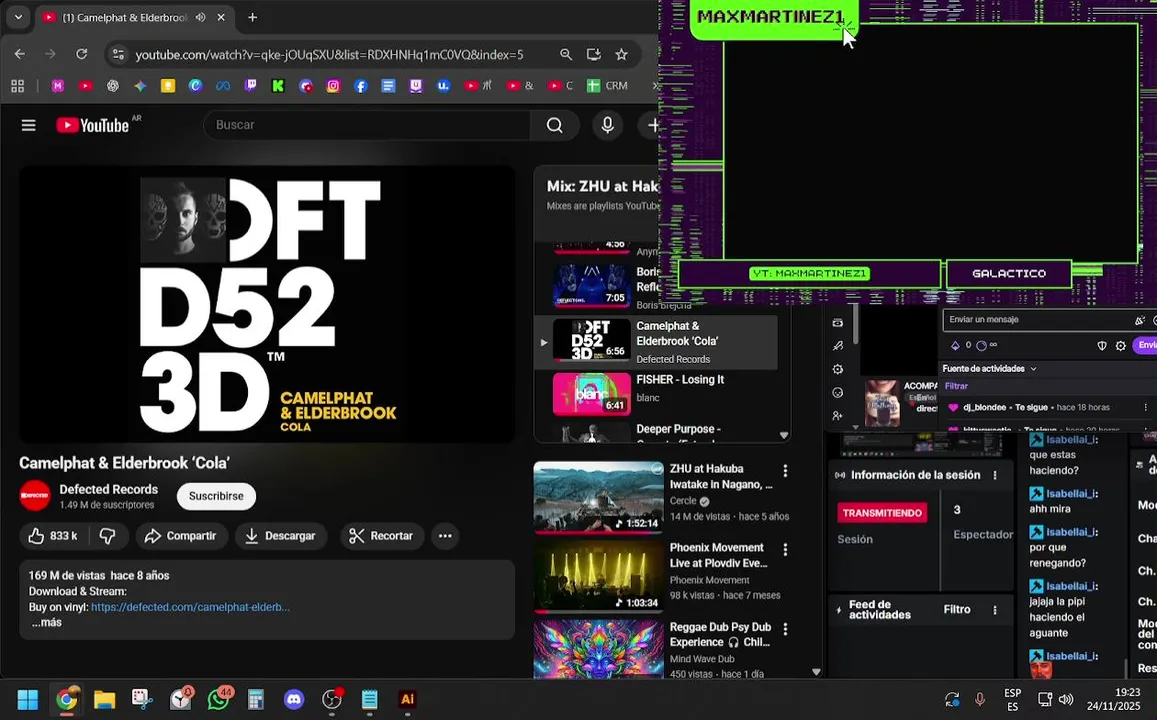Open WhatsApp from the taskbar

pyautogui.click(x=218, y=699)
